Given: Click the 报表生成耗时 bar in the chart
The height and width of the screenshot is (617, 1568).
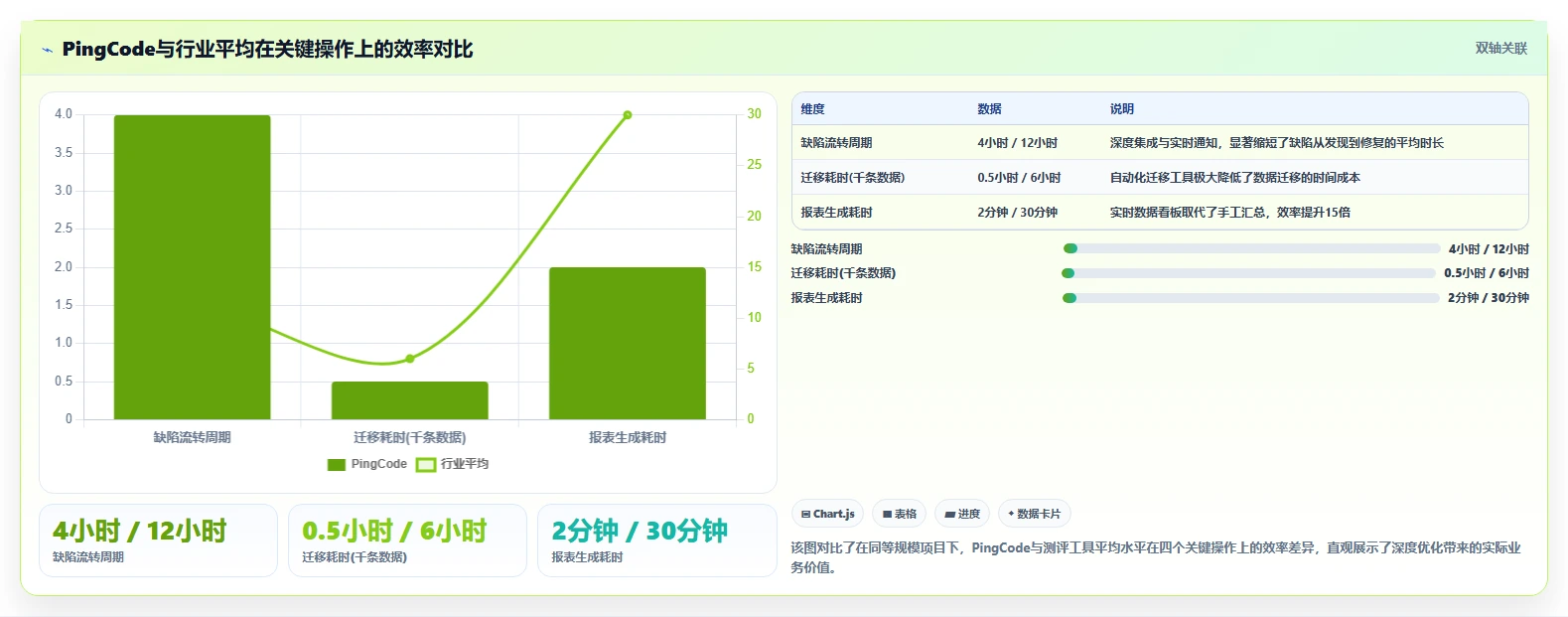Looking at the screenshot, I should [x=628, y=343].
